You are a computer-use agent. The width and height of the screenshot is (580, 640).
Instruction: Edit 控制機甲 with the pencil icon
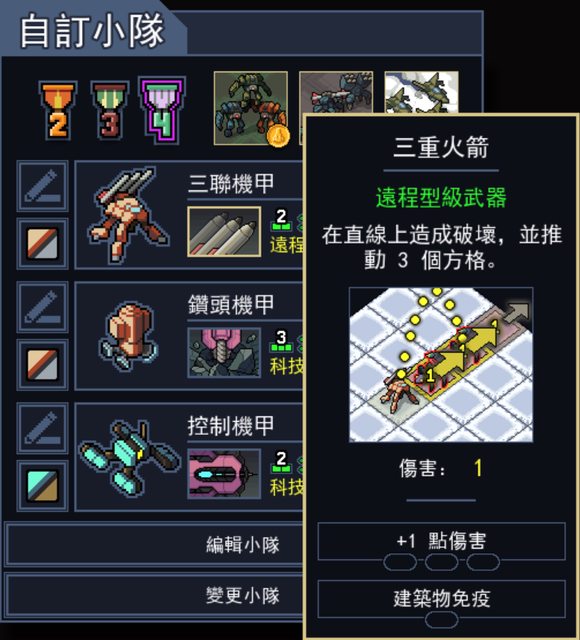42,428
